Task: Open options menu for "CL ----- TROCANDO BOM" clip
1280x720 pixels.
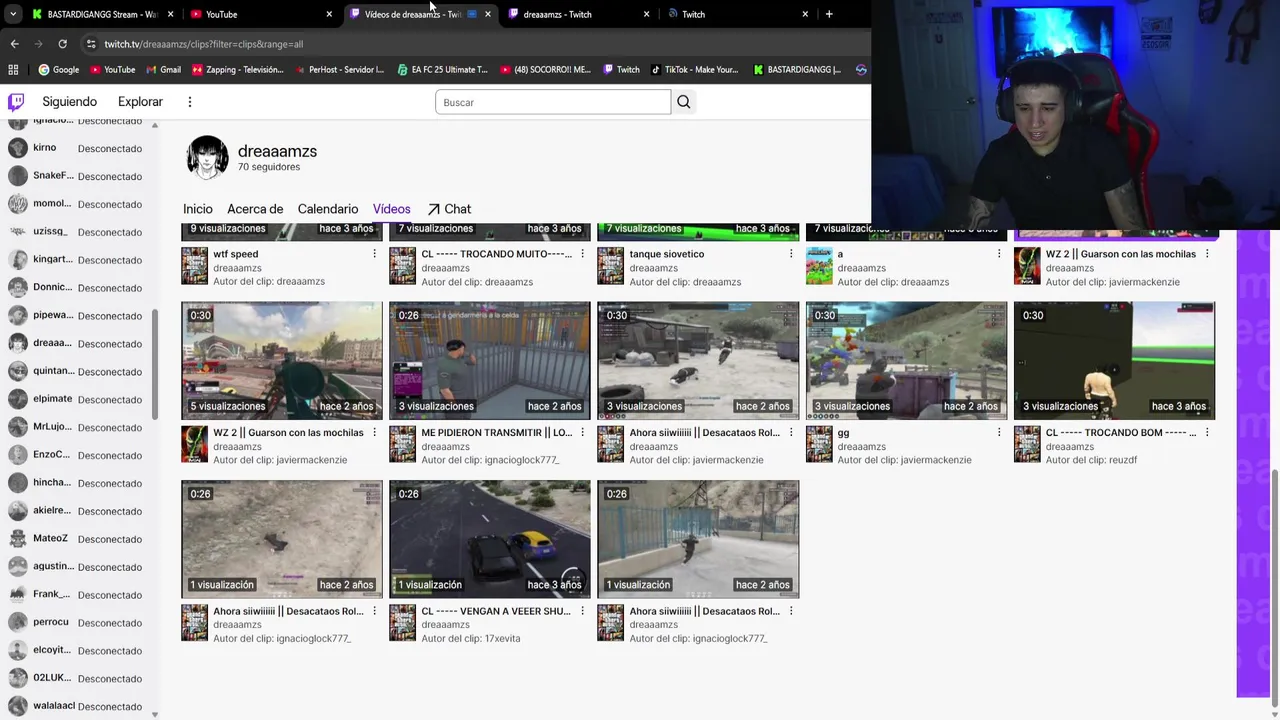Action: (x=1207, y=432)
